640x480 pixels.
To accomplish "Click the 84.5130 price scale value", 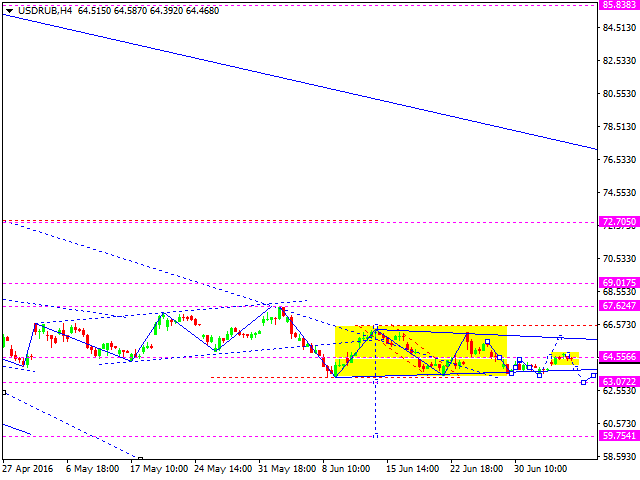I will (x=620, y=28).
